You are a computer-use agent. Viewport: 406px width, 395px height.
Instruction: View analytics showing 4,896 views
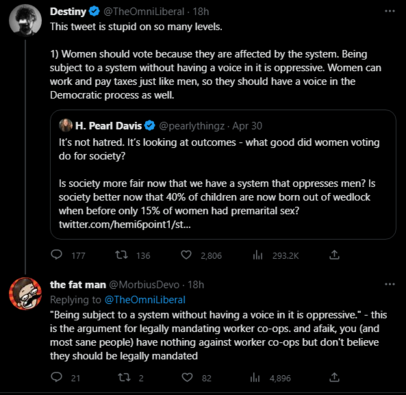tap(255, 378)
